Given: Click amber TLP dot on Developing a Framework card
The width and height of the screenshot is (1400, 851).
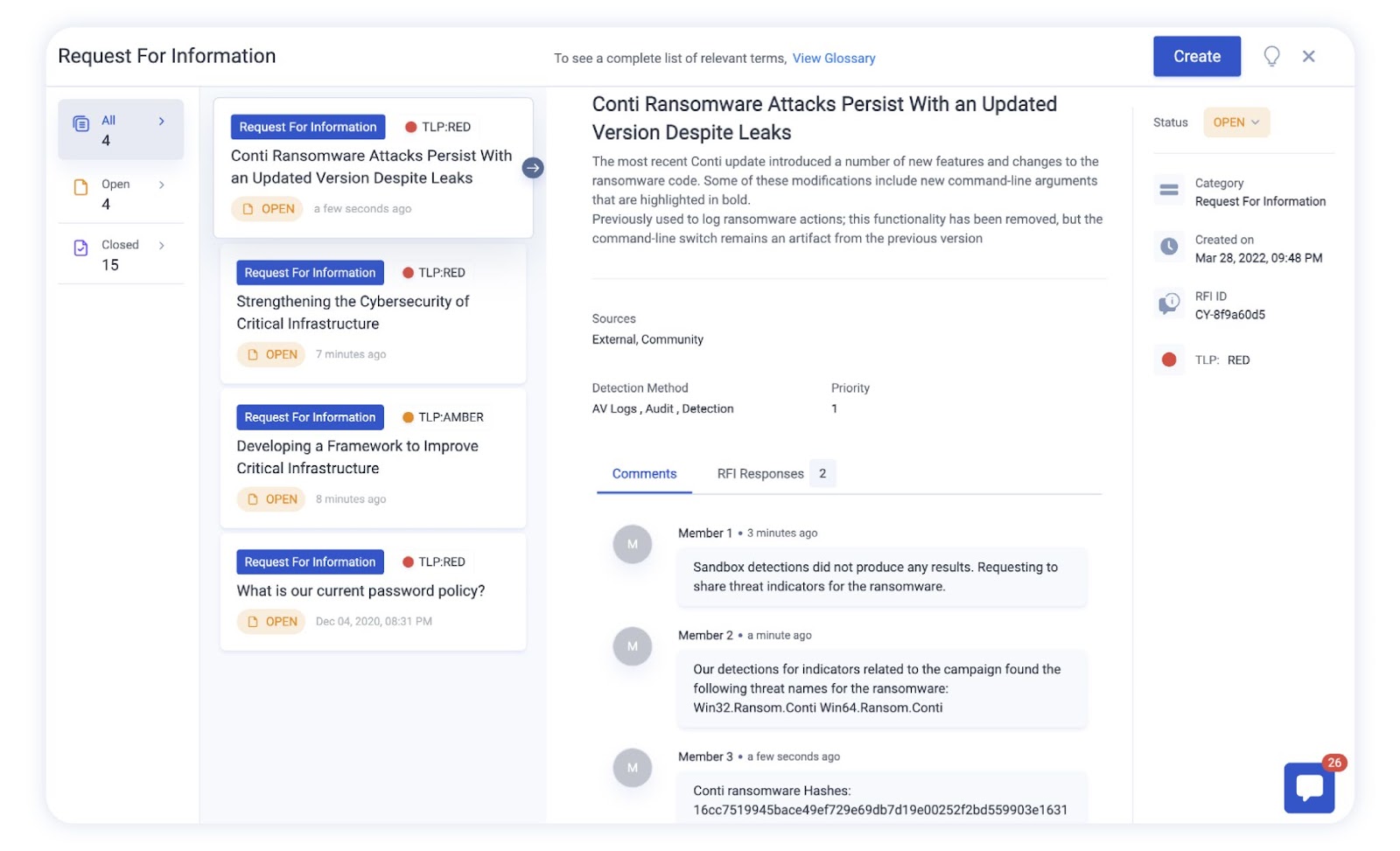Looking at the screenshot, I should [x=408, y=417].
